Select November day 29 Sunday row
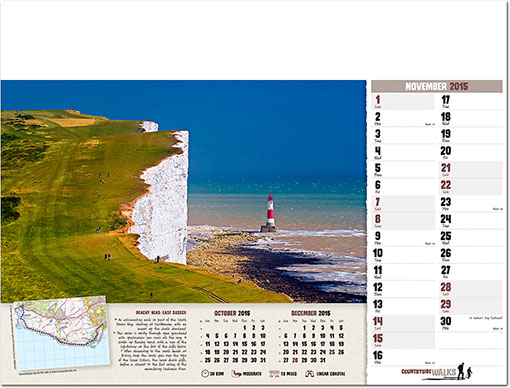Viewport: 510px width, 388px height. click(471, 305)
